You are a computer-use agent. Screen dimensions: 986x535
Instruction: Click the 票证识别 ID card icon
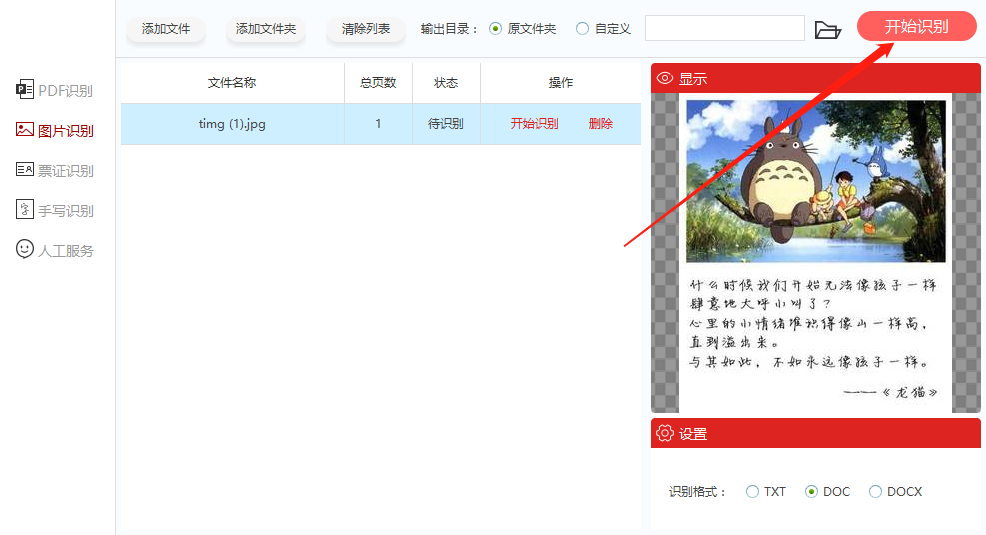point(25,170)
